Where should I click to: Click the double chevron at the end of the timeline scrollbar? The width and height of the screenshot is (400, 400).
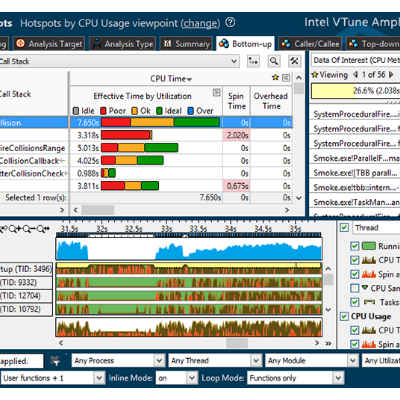tap(328, 343)
